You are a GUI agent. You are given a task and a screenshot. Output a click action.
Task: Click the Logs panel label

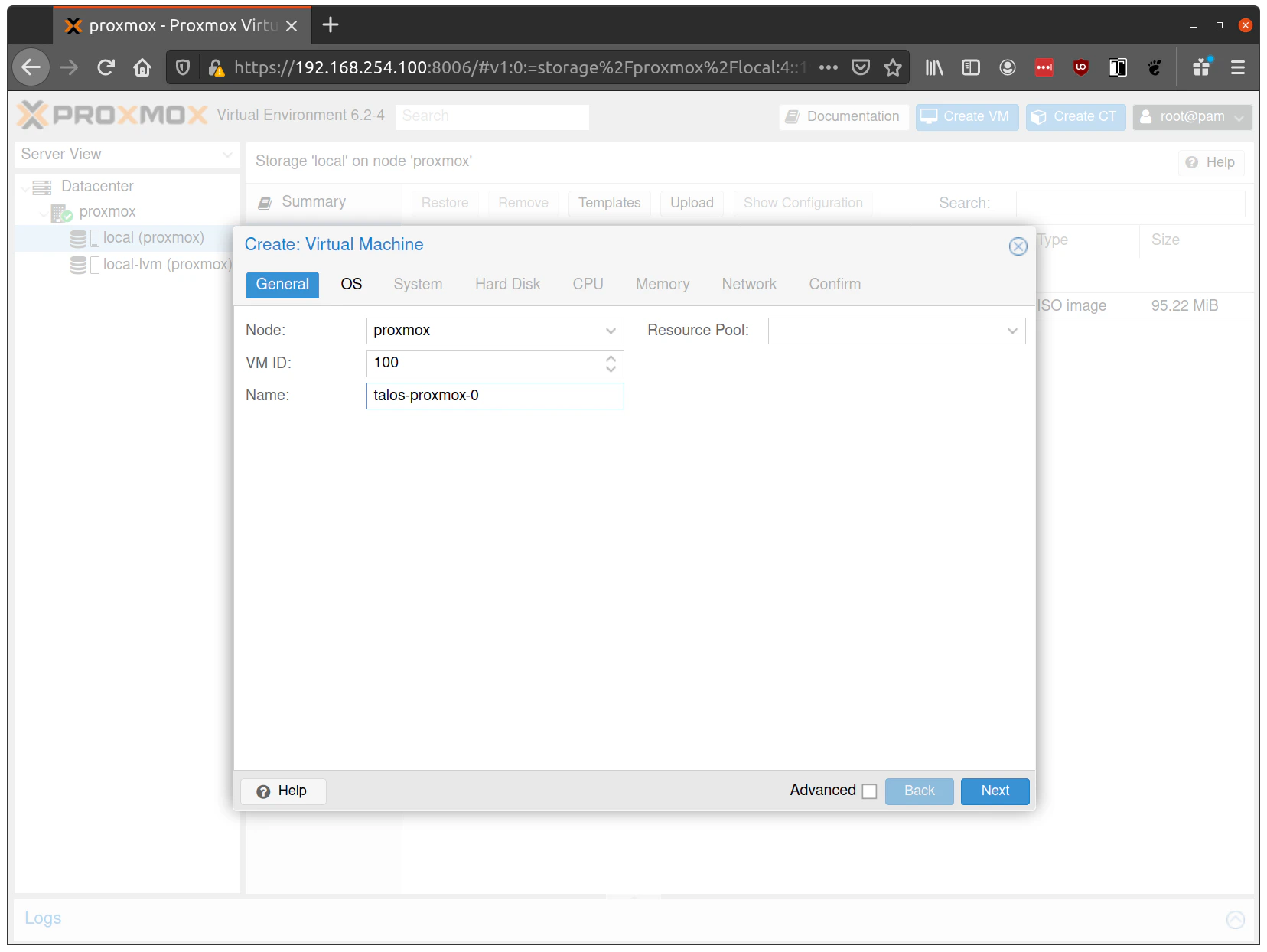(x=43, y=918)
